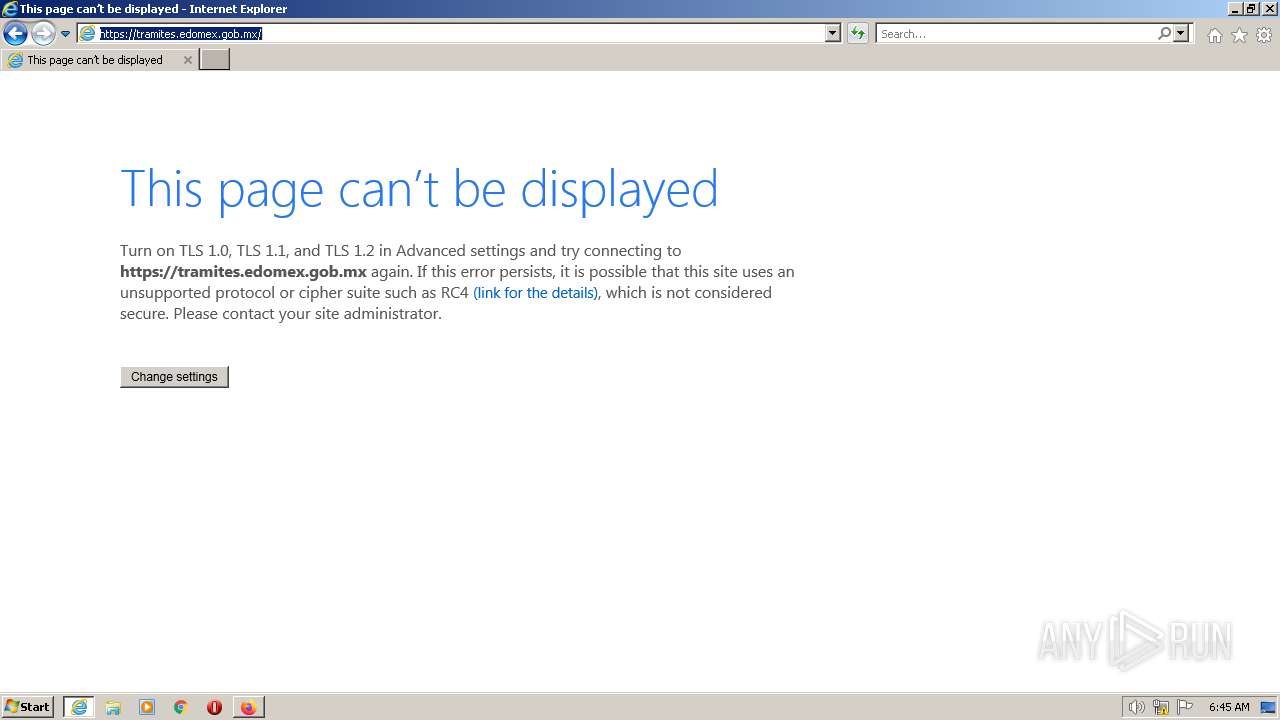Viewport: 1280px width, 720px height.
Task: Restore down the Internet Explorer window
Action: click(x=1251, y=9)
